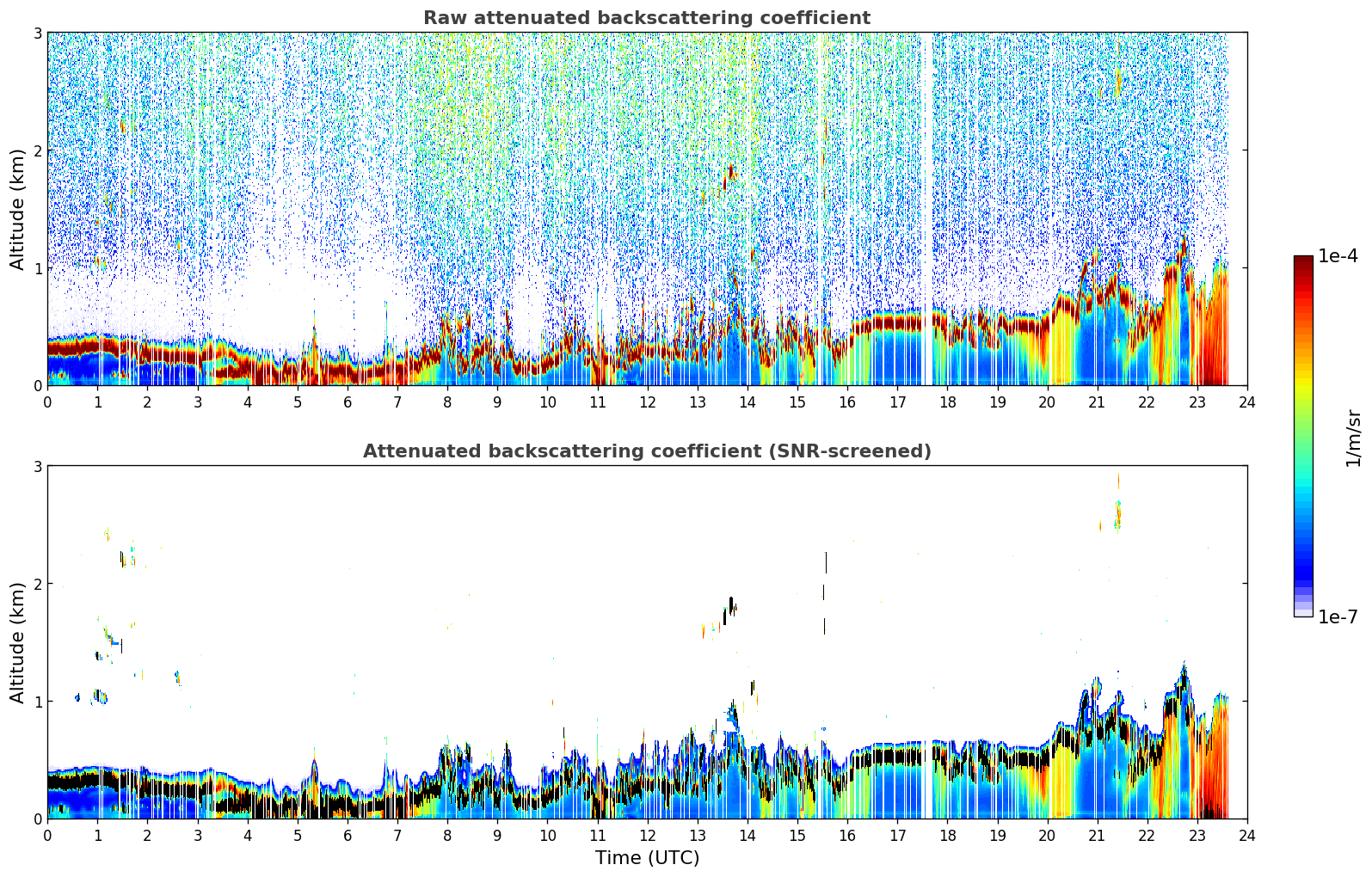Viewport: 1372px width, 877px height.
Task: Click the '1e-4' colorbar label
Action: (1338, 256)
